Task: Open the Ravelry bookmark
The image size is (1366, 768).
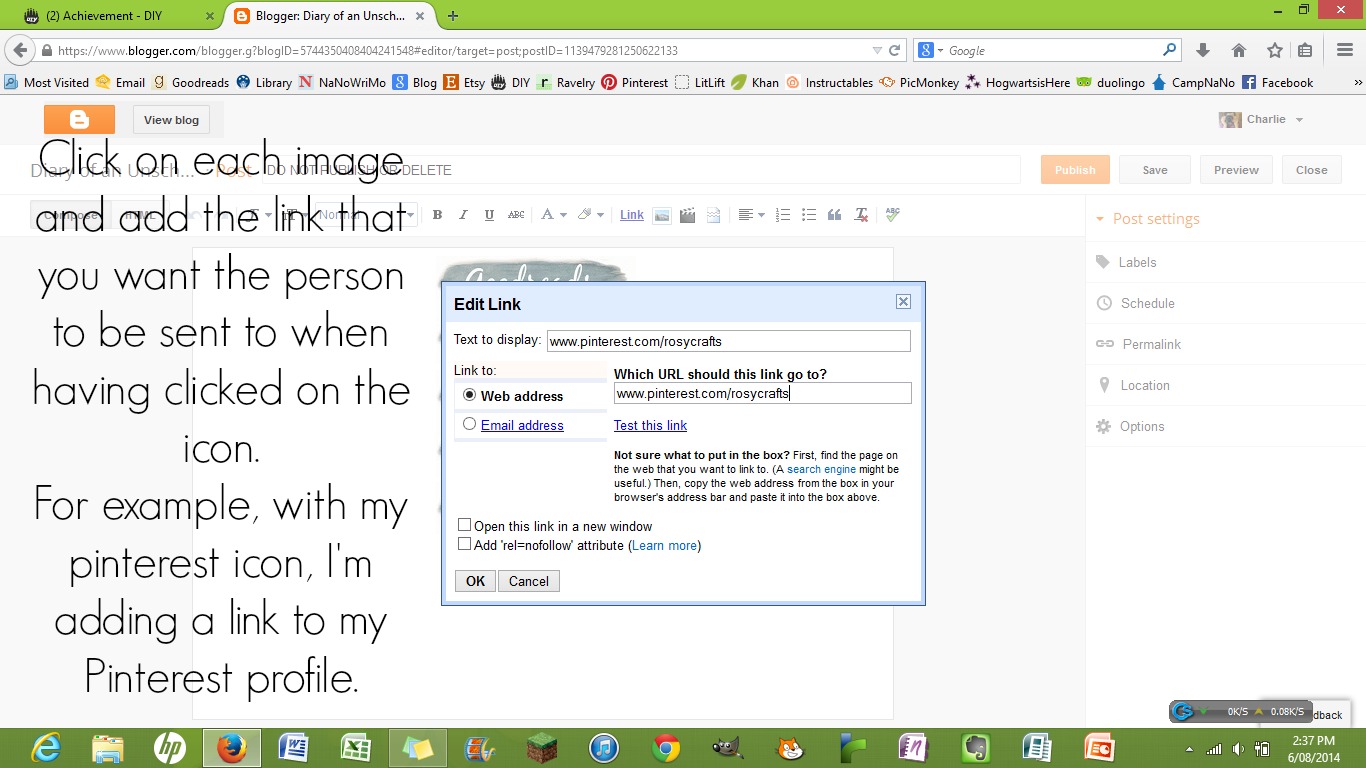Action: coord(566,83)
